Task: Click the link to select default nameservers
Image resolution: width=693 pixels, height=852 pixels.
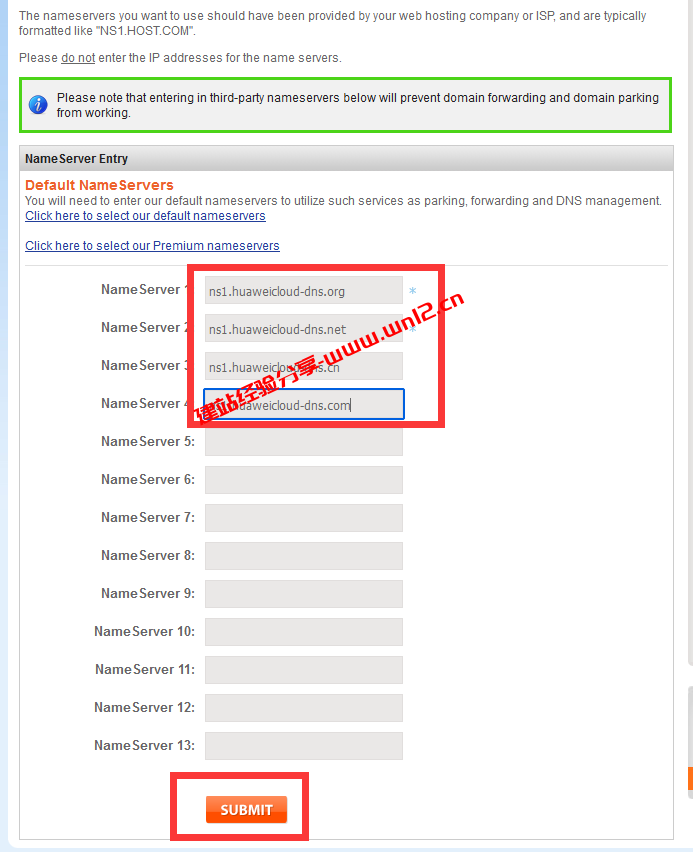Action: (145, 216)
